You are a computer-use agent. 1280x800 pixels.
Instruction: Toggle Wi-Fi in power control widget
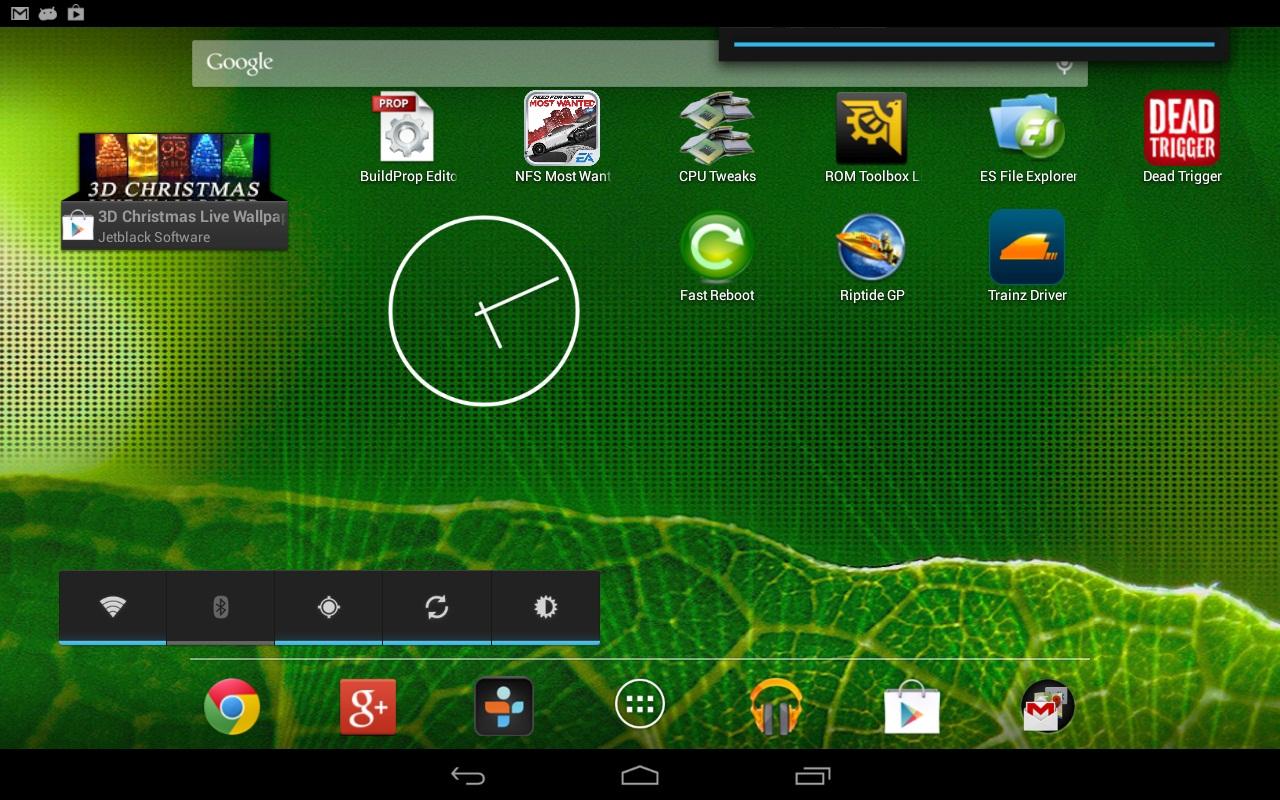pyautogui.click(x=113, y=607)
